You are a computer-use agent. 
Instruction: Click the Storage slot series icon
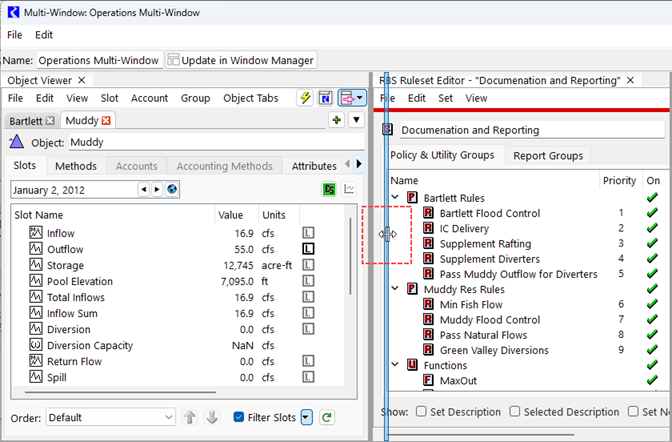pyautogui.click(x=36, y=265)
